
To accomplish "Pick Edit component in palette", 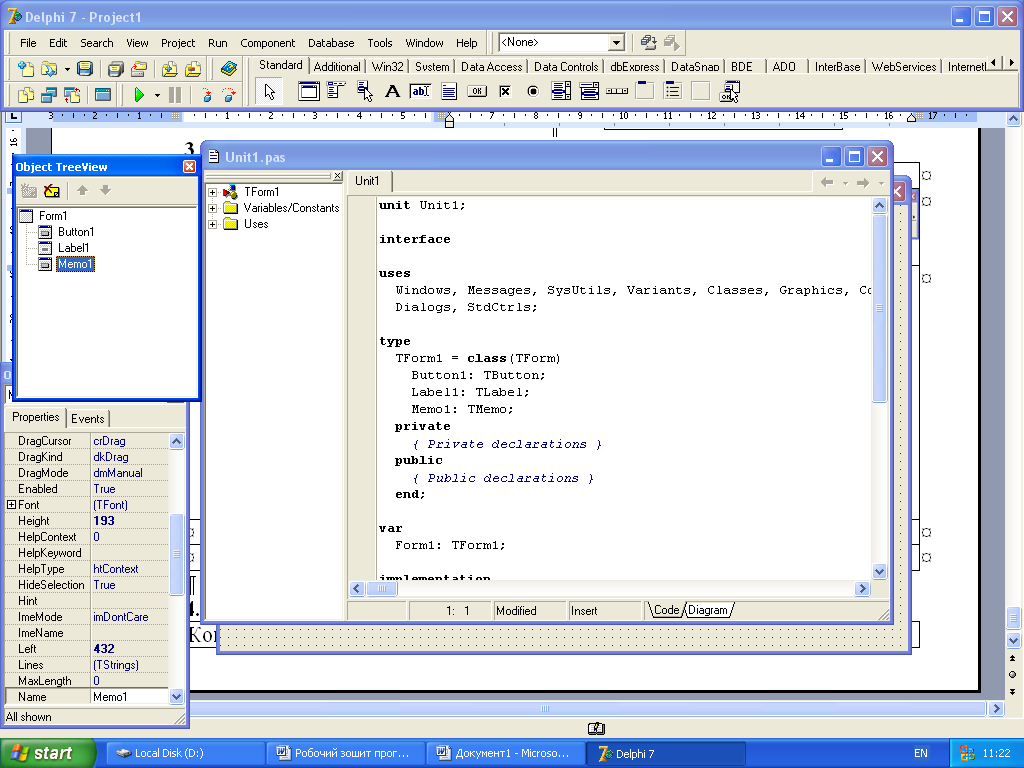I will 420,91.
